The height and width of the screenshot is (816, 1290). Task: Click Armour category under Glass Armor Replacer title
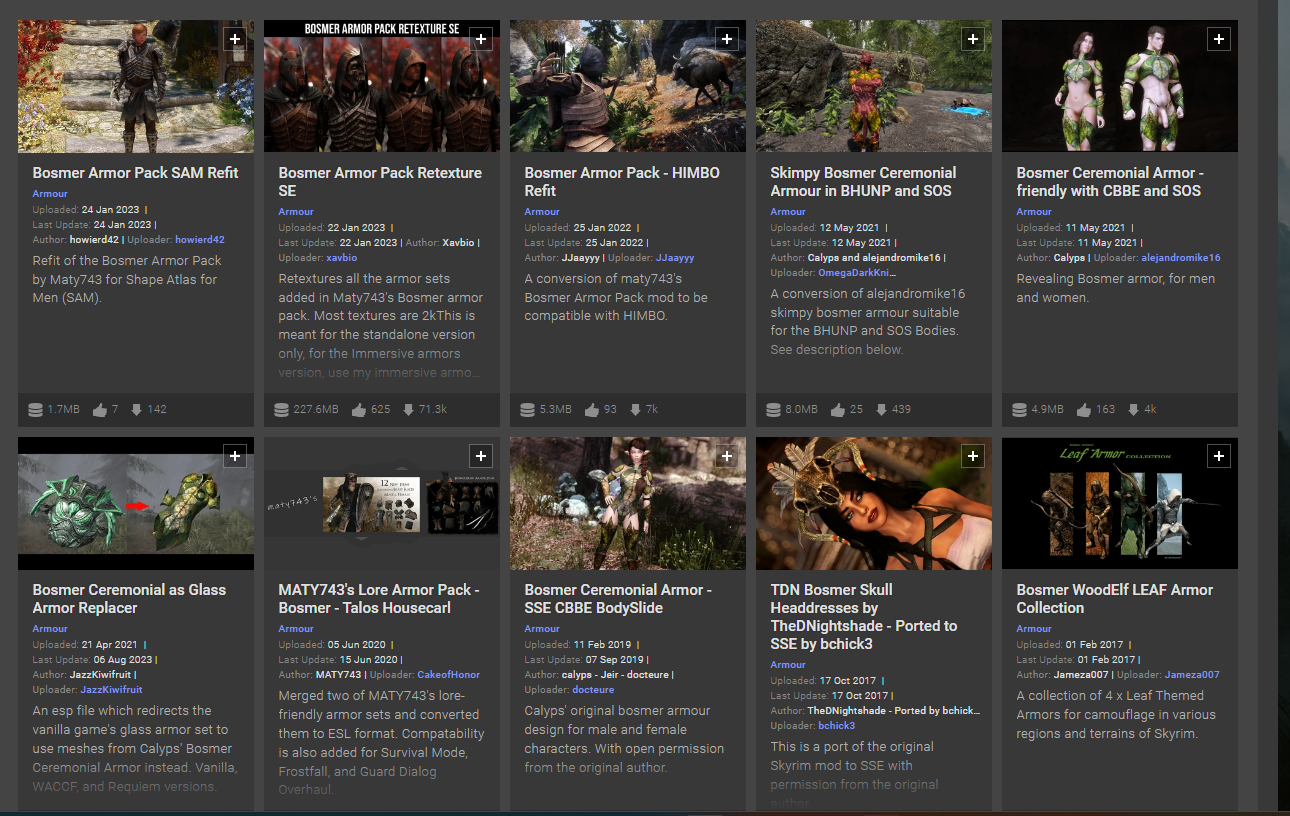(x=50, y=629)
